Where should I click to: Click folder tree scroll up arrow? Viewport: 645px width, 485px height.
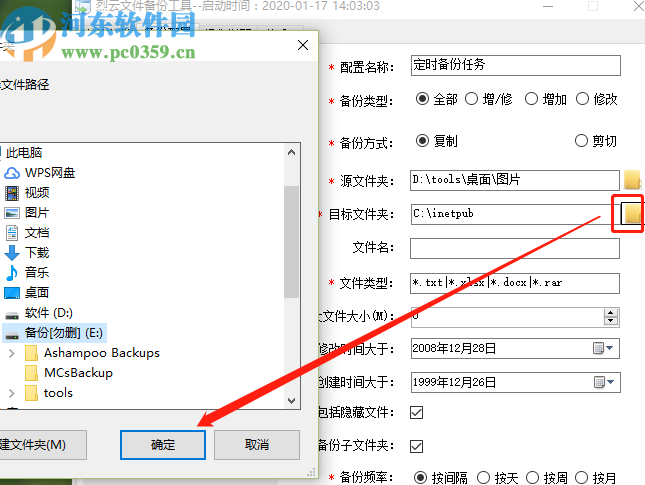click(292, 152)
